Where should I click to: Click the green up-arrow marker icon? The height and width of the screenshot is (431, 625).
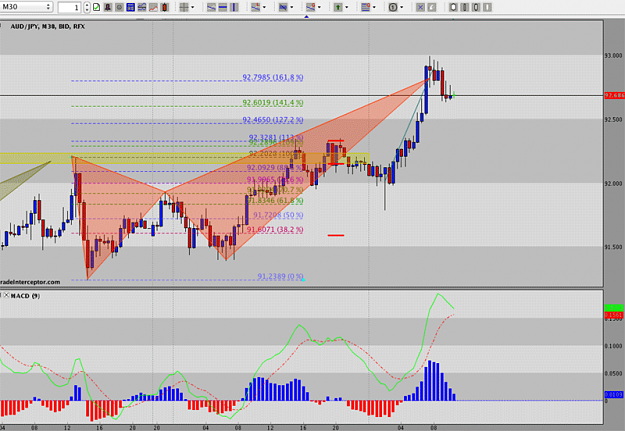pyautogui.click(x=338, y=7)
